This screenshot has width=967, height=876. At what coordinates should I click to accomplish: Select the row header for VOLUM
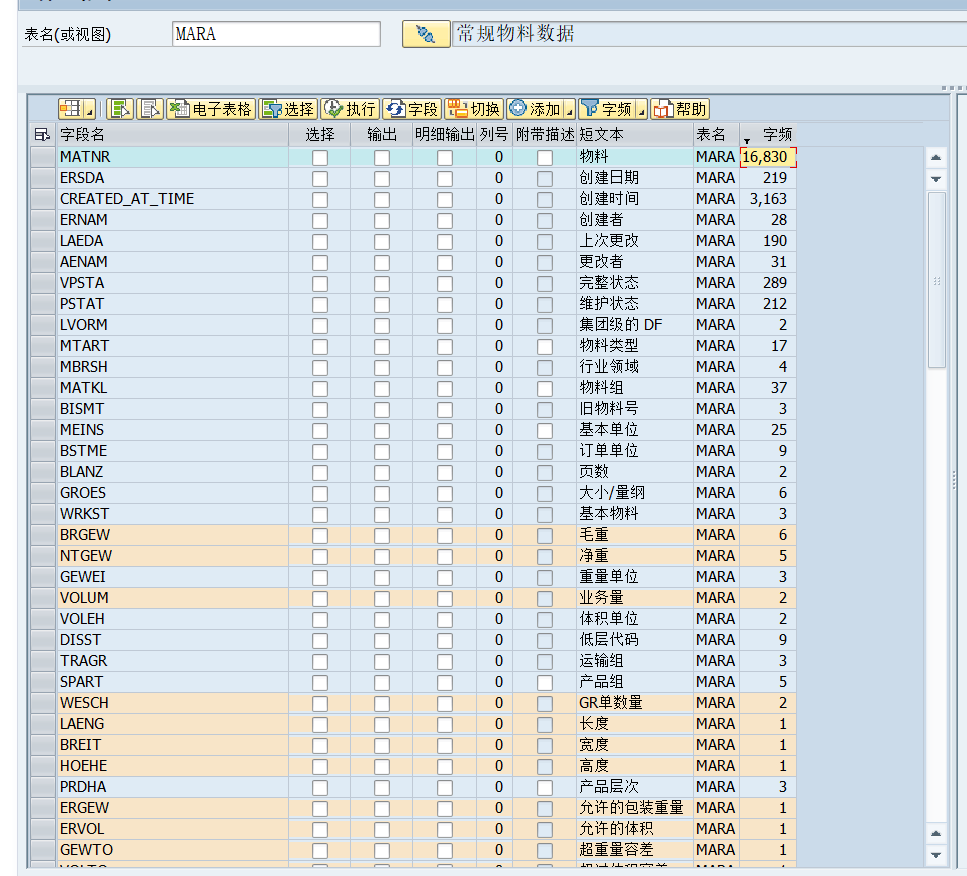click(43, 598)
